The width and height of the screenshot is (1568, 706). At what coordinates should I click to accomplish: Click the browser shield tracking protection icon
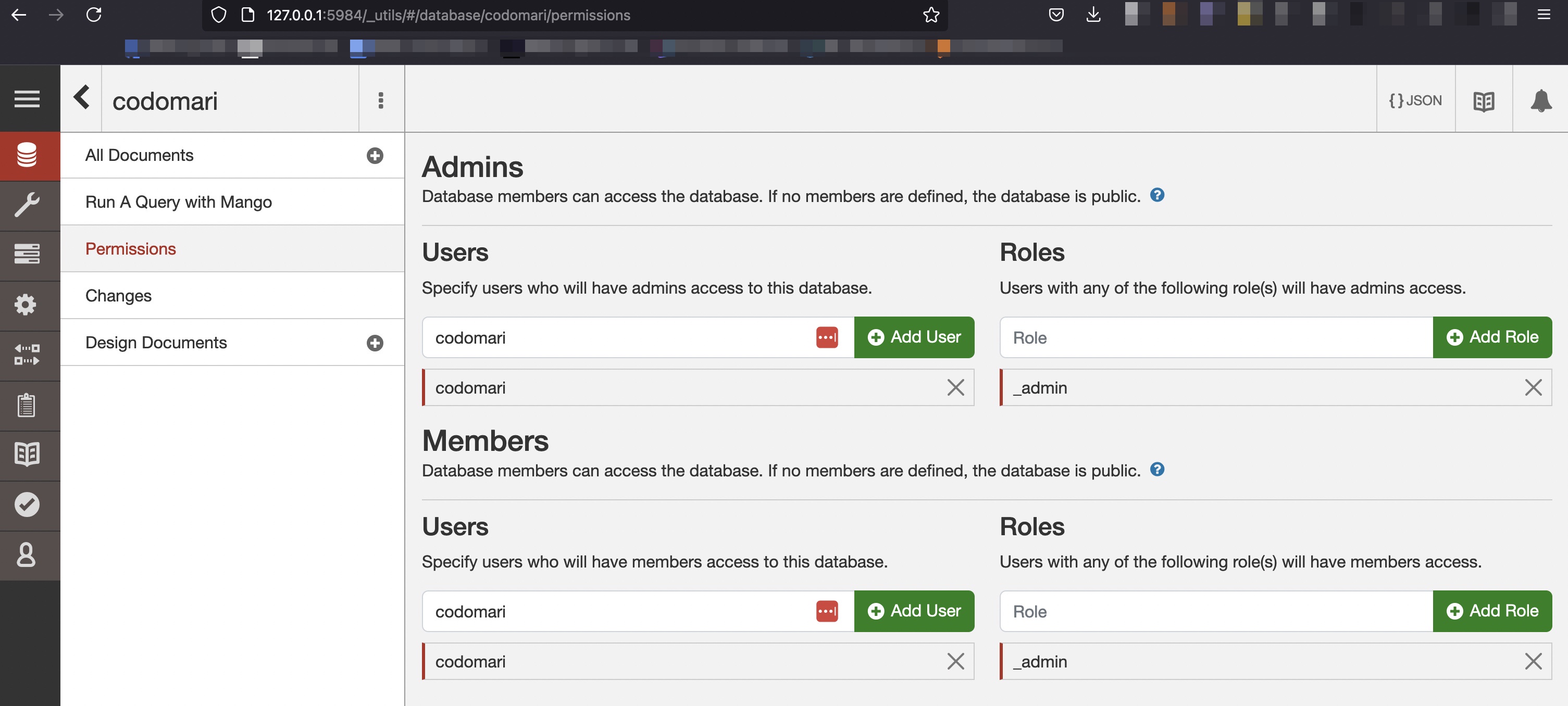(218, 15)
